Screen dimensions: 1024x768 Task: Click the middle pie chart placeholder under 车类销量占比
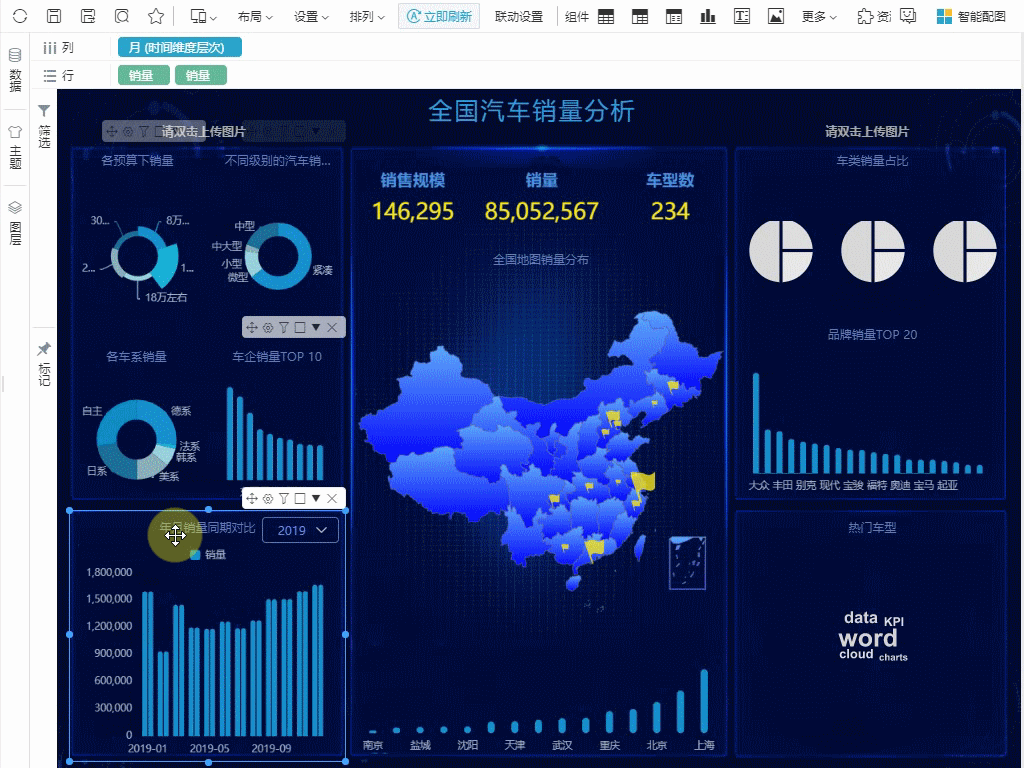coord(873,251)
